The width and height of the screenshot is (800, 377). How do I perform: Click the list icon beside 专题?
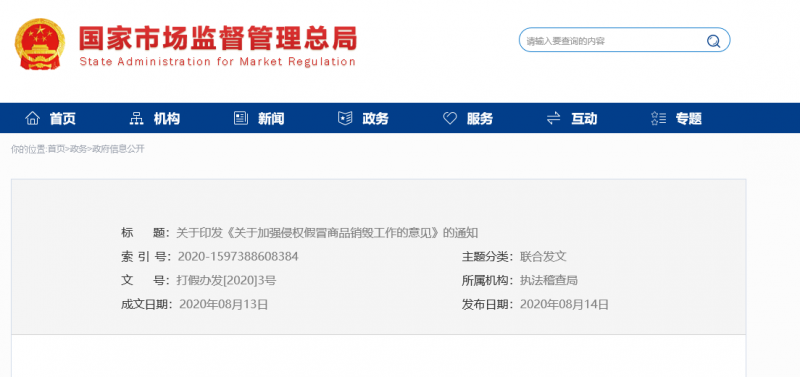658,118
